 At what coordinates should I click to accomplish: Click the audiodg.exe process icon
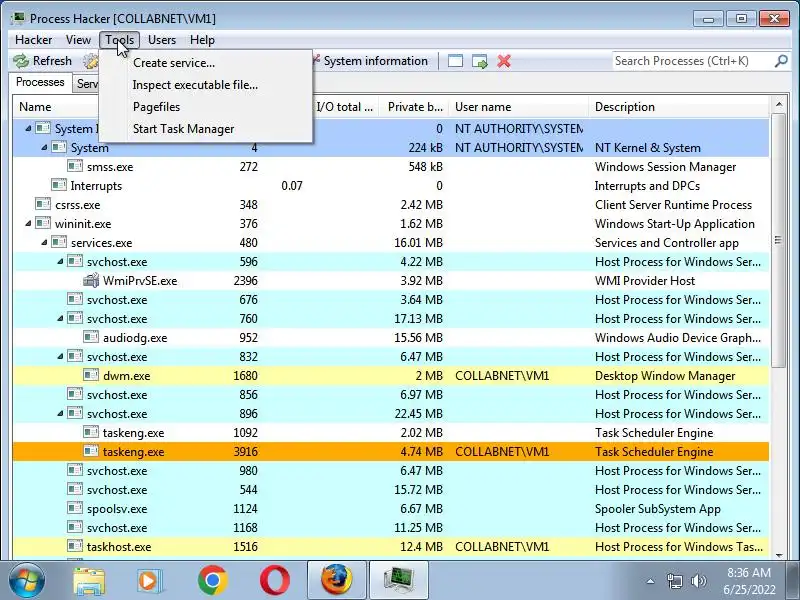point(91,337)
